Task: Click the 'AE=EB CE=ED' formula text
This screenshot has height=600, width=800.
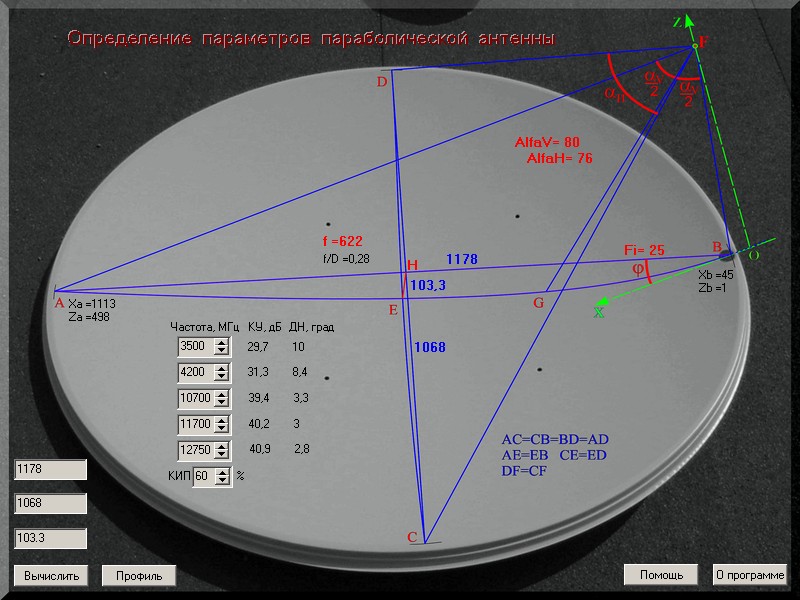Action: tap(554, 455)
